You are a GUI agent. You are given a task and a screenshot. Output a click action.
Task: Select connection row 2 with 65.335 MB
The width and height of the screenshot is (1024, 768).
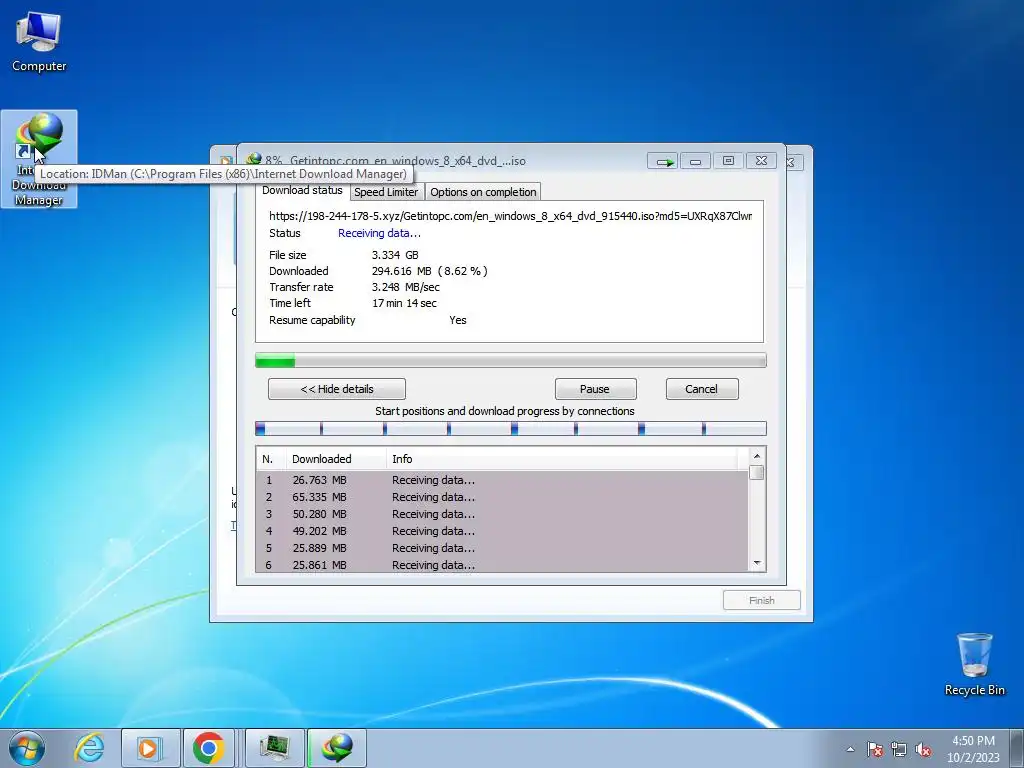point(502,497)
